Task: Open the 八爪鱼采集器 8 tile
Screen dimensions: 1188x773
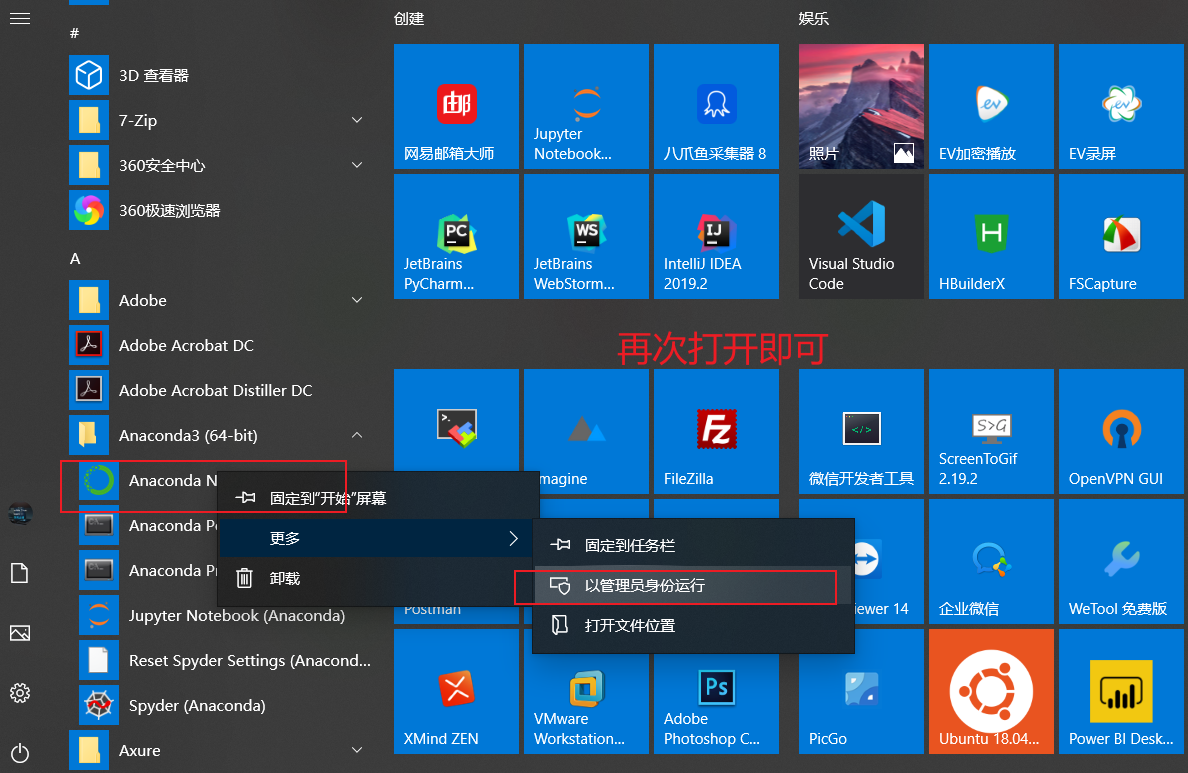Action: 716,106
